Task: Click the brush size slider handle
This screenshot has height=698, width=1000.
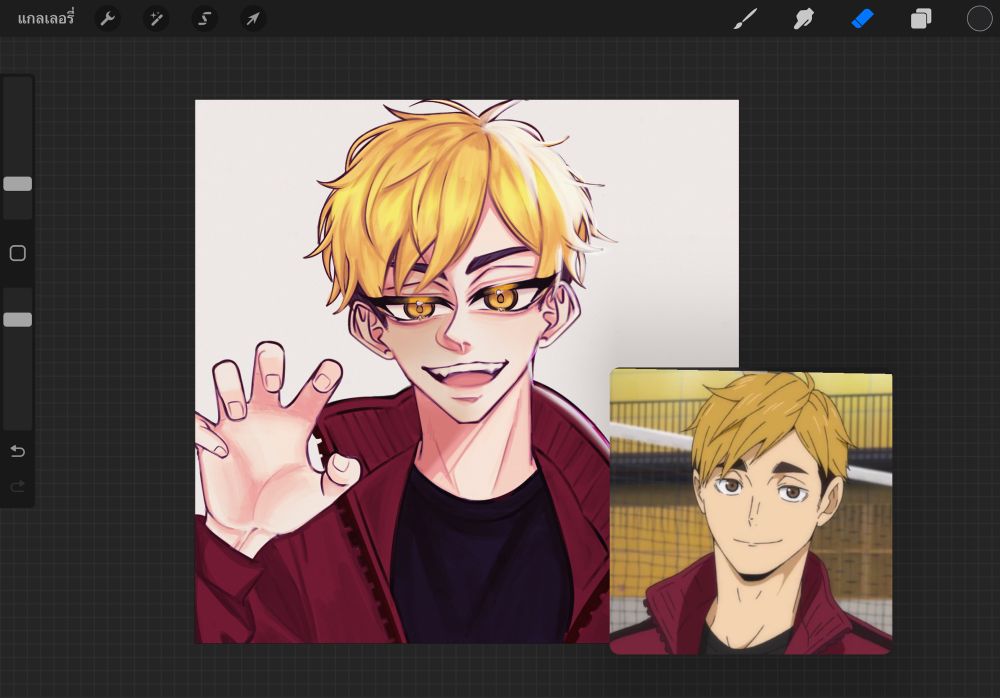Action: pyautogui.click(x=18, y=184)
